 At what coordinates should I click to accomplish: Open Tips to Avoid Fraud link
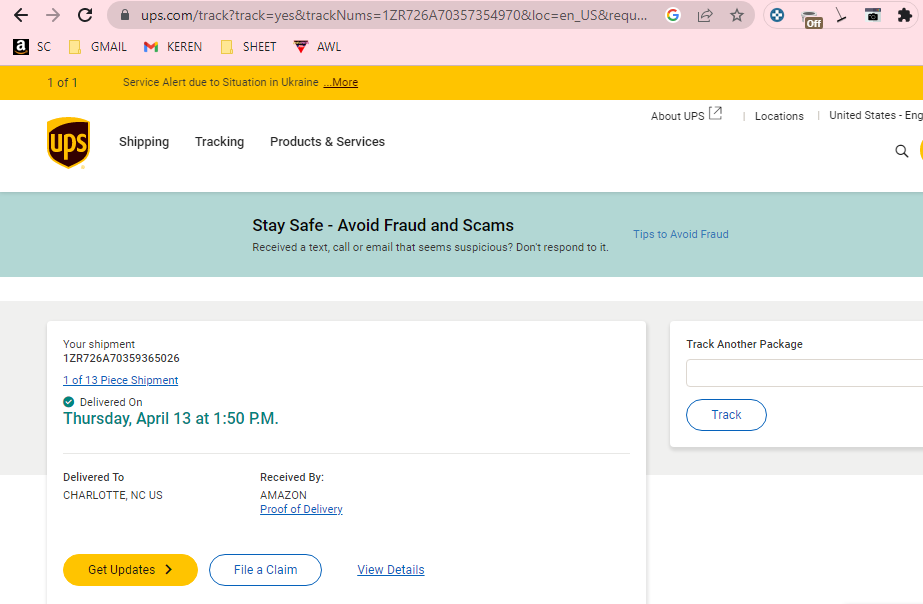[681, 234]
